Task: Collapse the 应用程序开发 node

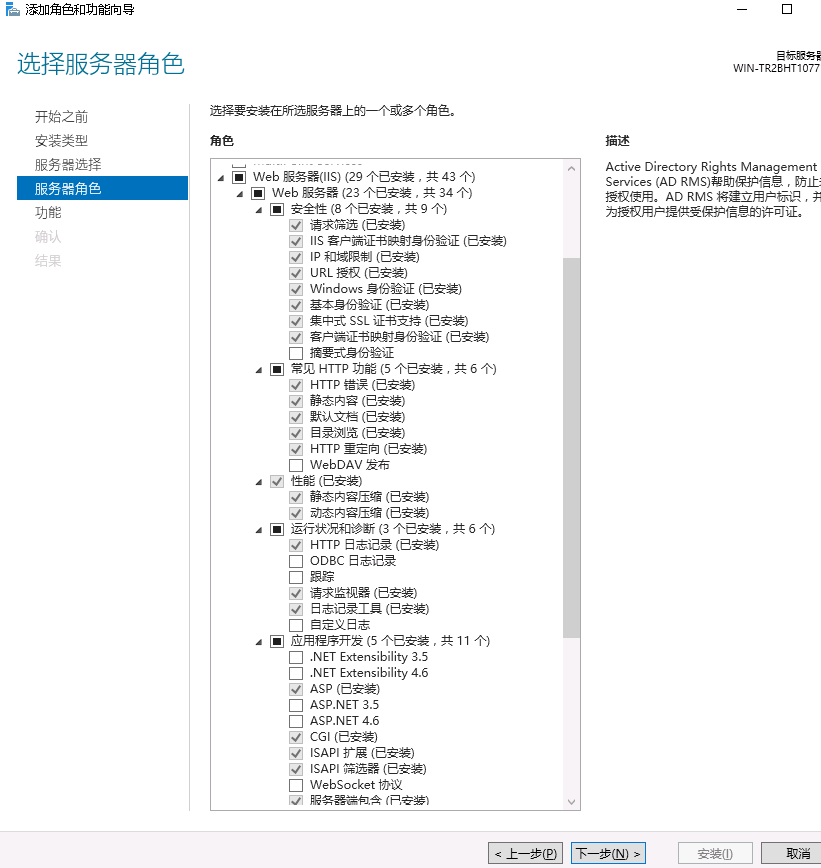Action: click(259, 642)
